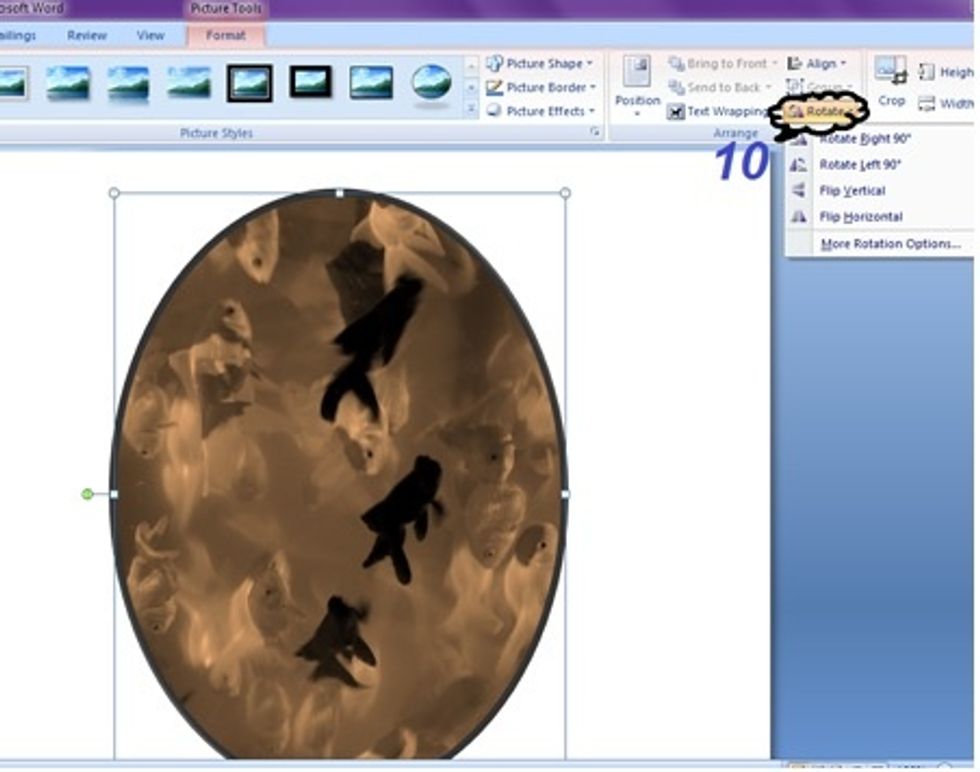Open the Picture Styles dialog launcher
Image resolution: width=980 pixels, height=772 pixels.
coord(594,132)
